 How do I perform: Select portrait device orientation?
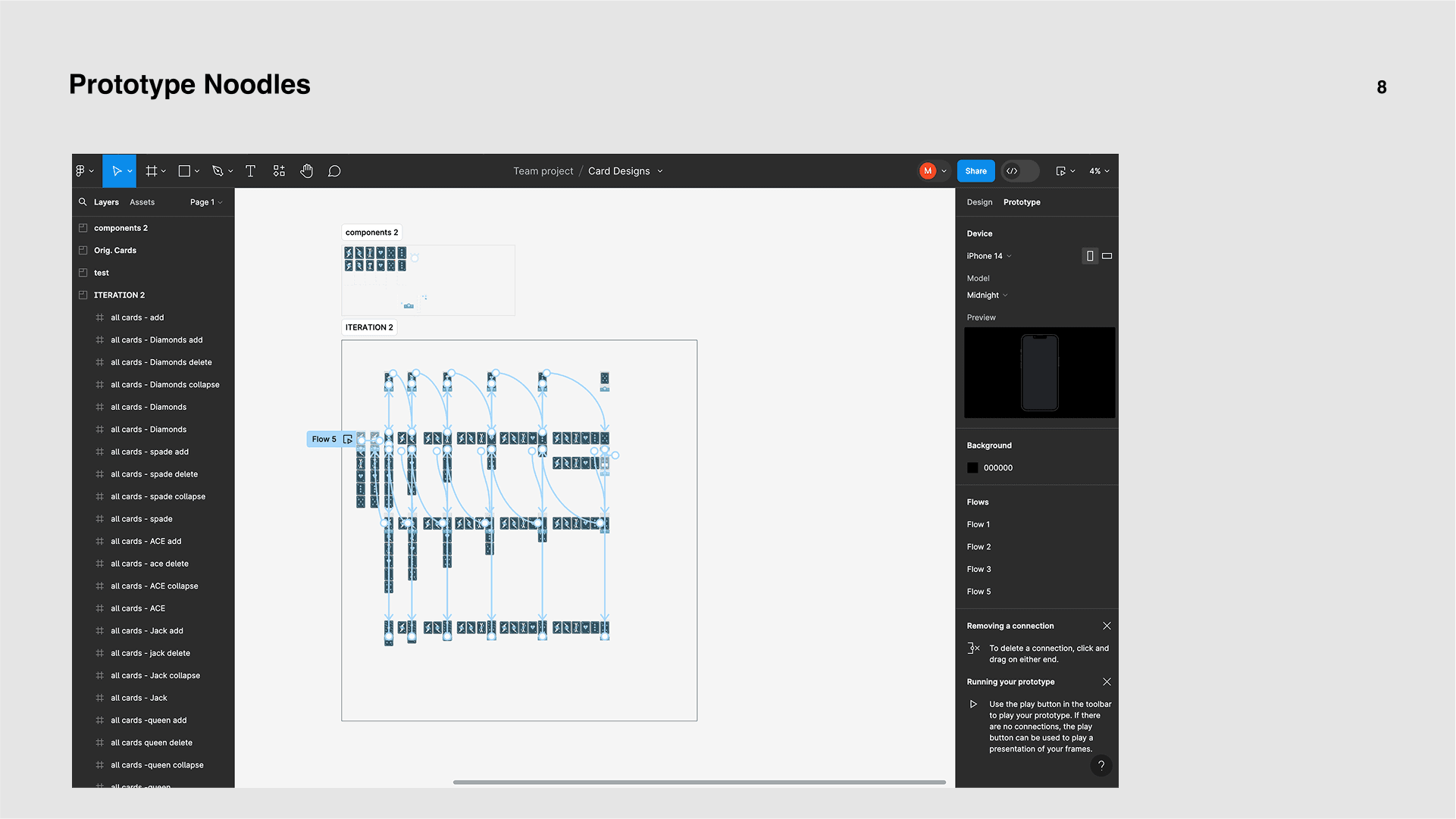click(1089, 256)
